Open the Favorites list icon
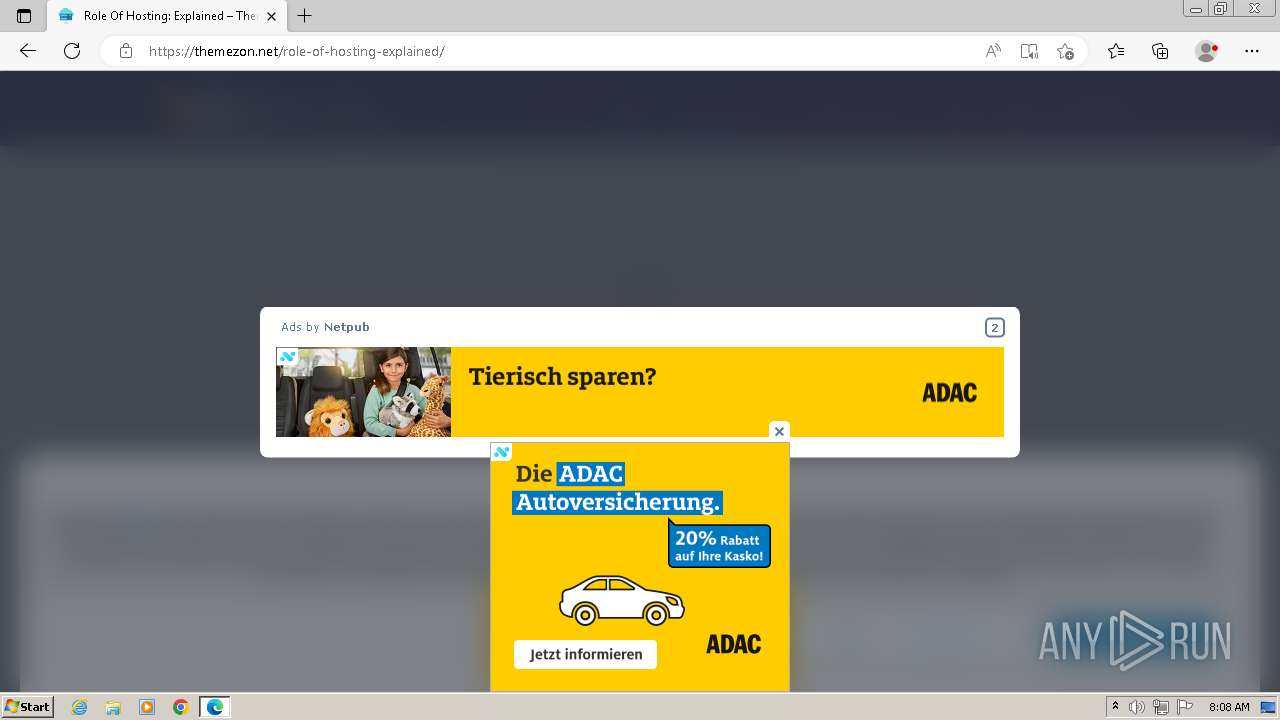The width and height of the screenshot is (1280, 720). [1116, 51]
